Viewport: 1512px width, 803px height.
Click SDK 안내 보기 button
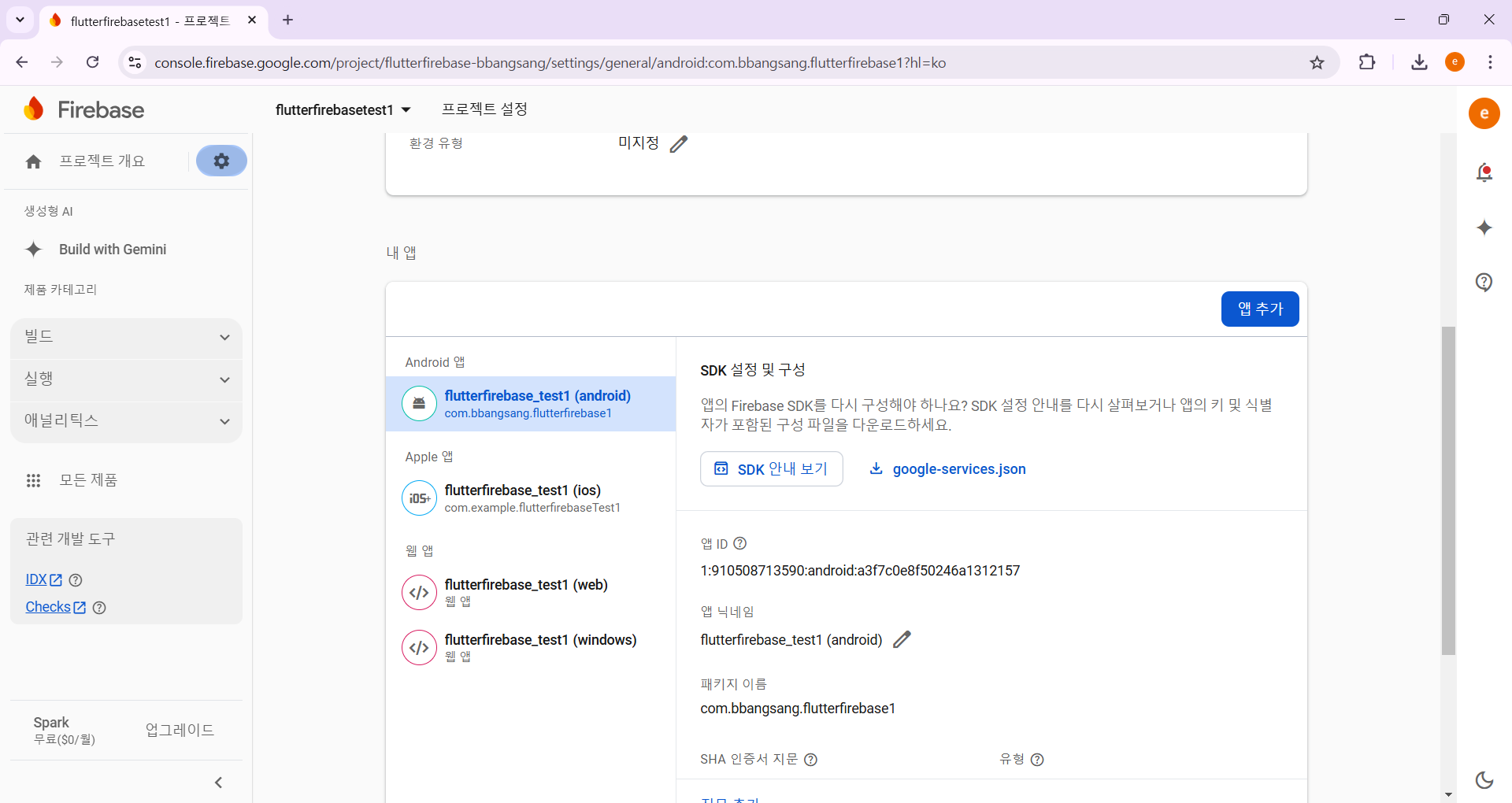tap(772, 469)
